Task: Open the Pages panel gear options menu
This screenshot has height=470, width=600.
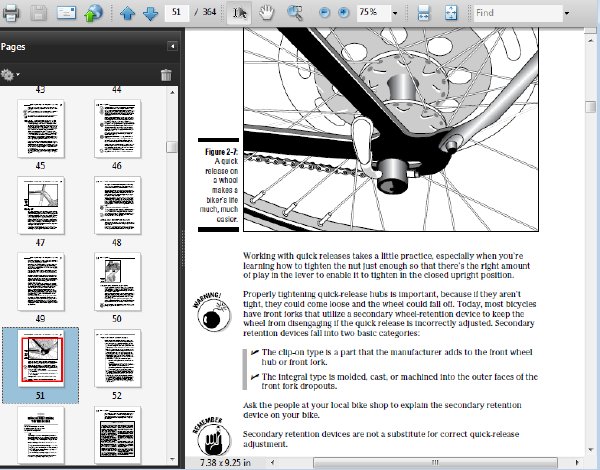Action: click(x=10, y=75)
